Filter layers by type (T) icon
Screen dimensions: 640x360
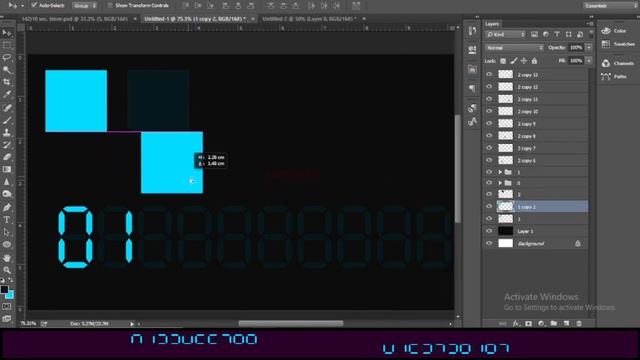click(x=557, y=35)
